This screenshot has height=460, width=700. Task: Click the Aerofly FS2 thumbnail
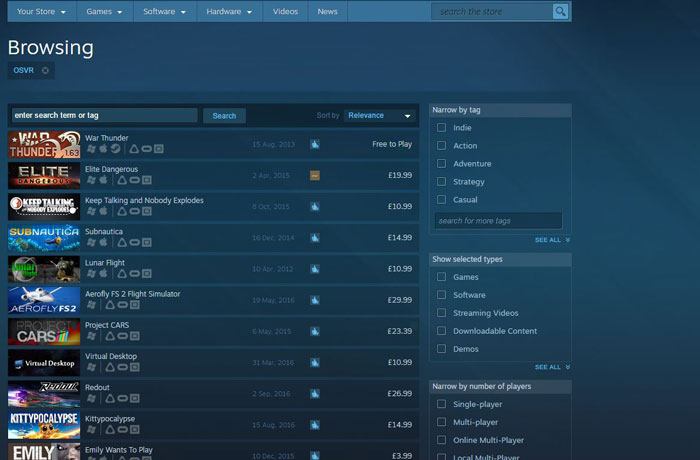click(44, 301)
